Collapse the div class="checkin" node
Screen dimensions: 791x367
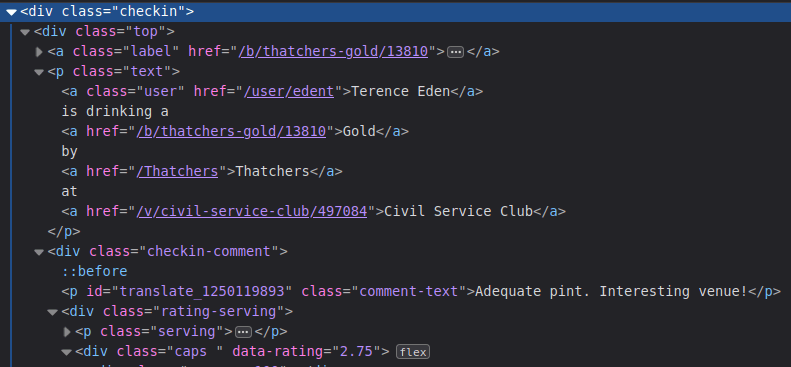point(12,12)
